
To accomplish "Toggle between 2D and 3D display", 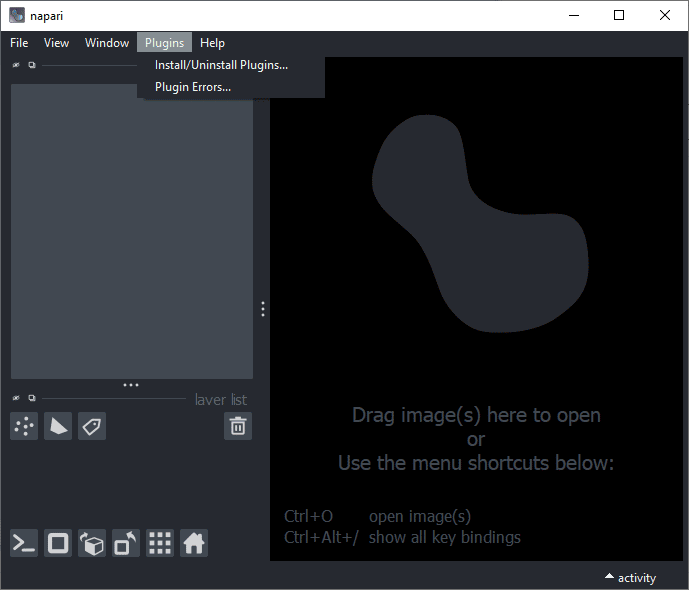I will click(x=58, y=543).
